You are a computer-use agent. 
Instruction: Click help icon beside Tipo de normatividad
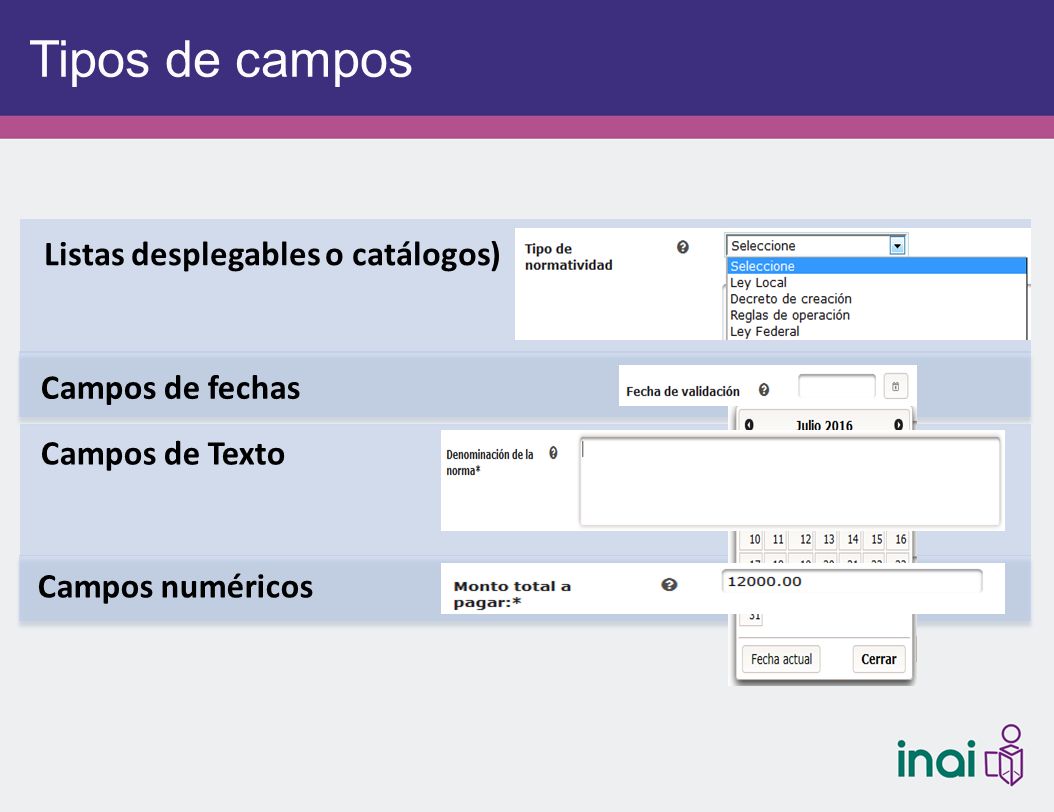[682, 247]
